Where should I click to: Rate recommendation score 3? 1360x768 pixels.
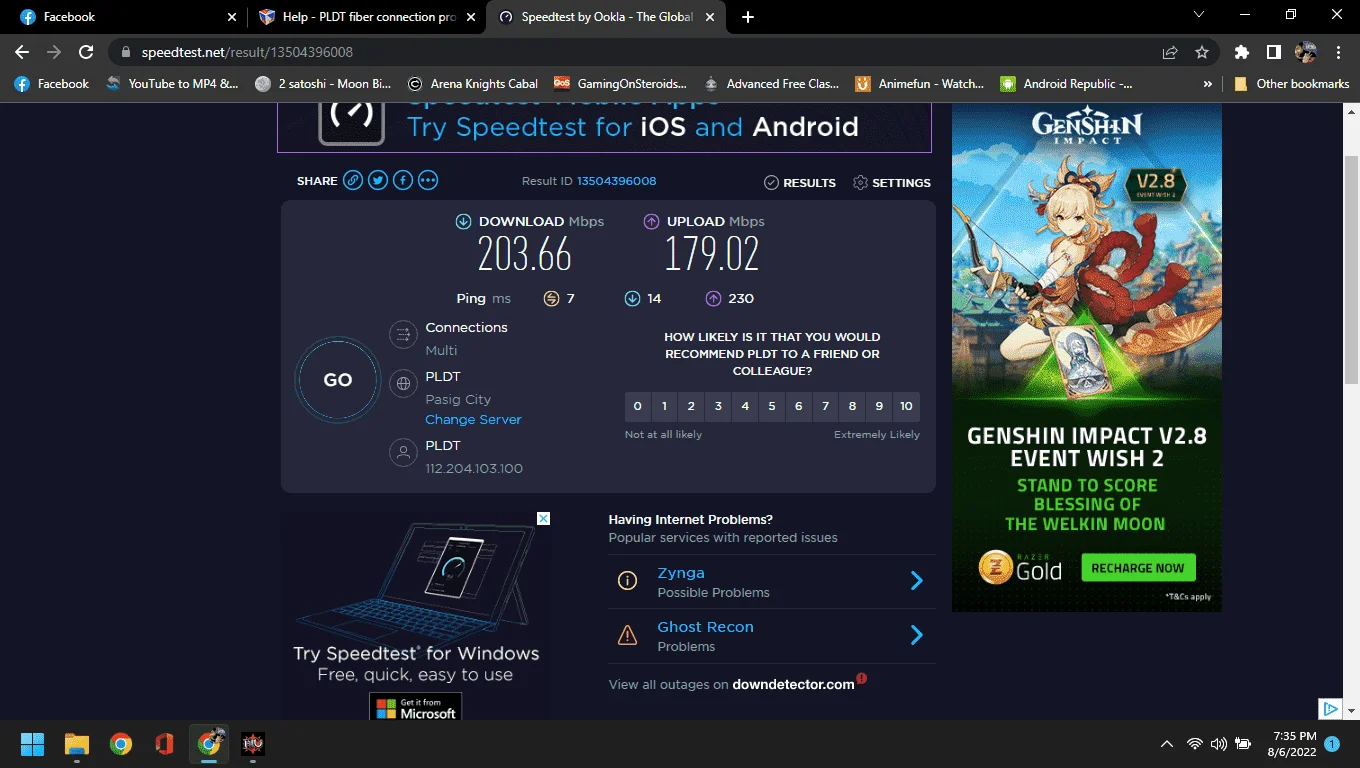click(718, 406)
